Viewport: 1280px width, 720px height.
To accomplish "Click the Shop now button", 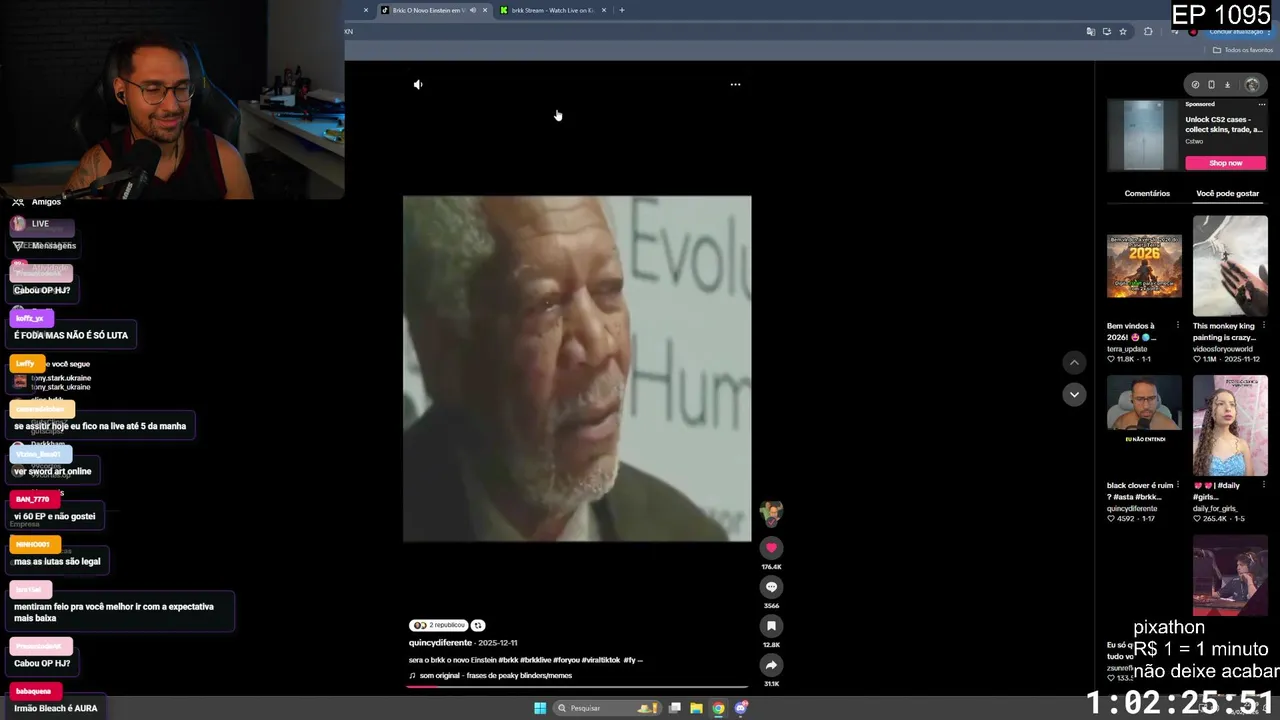I will pyautogui.click(x=1225, y=163).
